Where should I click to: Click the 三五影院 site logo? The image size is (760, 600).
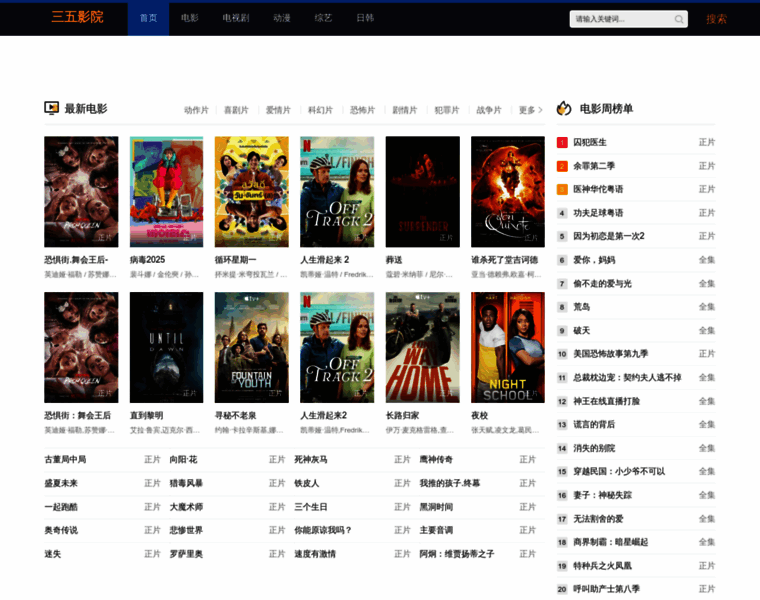[78, 17]
